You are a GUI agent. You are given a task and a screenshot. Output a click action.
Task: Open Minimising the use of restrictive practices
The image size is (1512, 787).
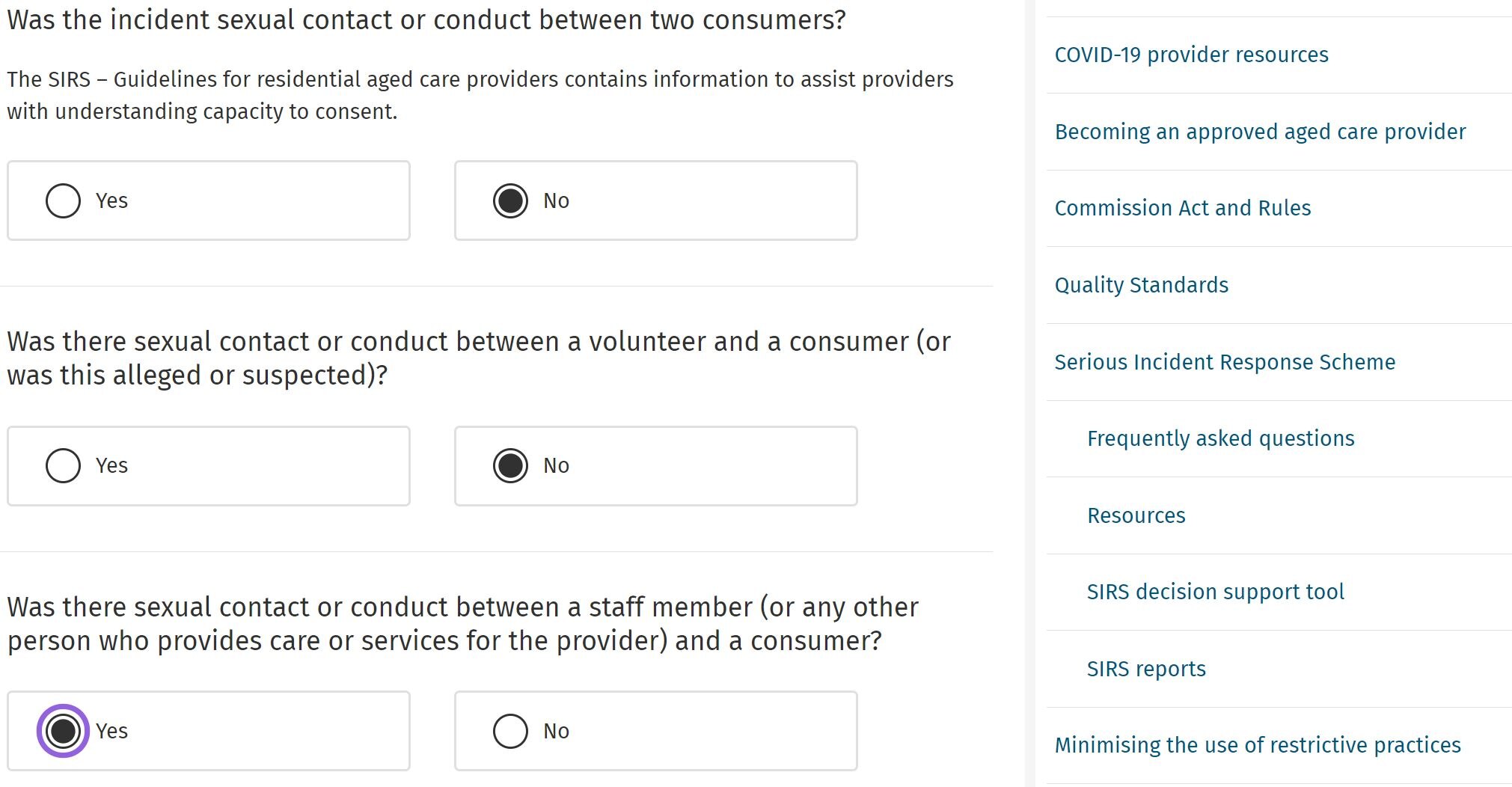[1257, 745]
